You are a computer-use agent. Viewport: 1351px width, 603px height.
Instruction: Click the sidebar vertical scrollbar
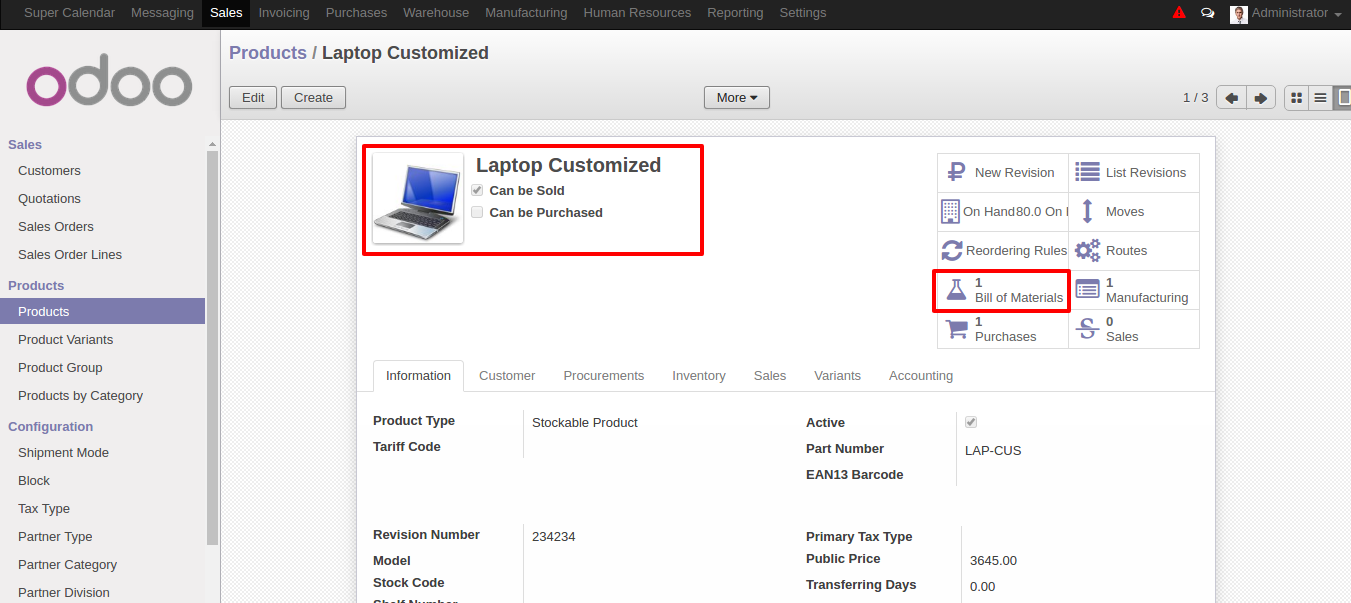[212, 347]
